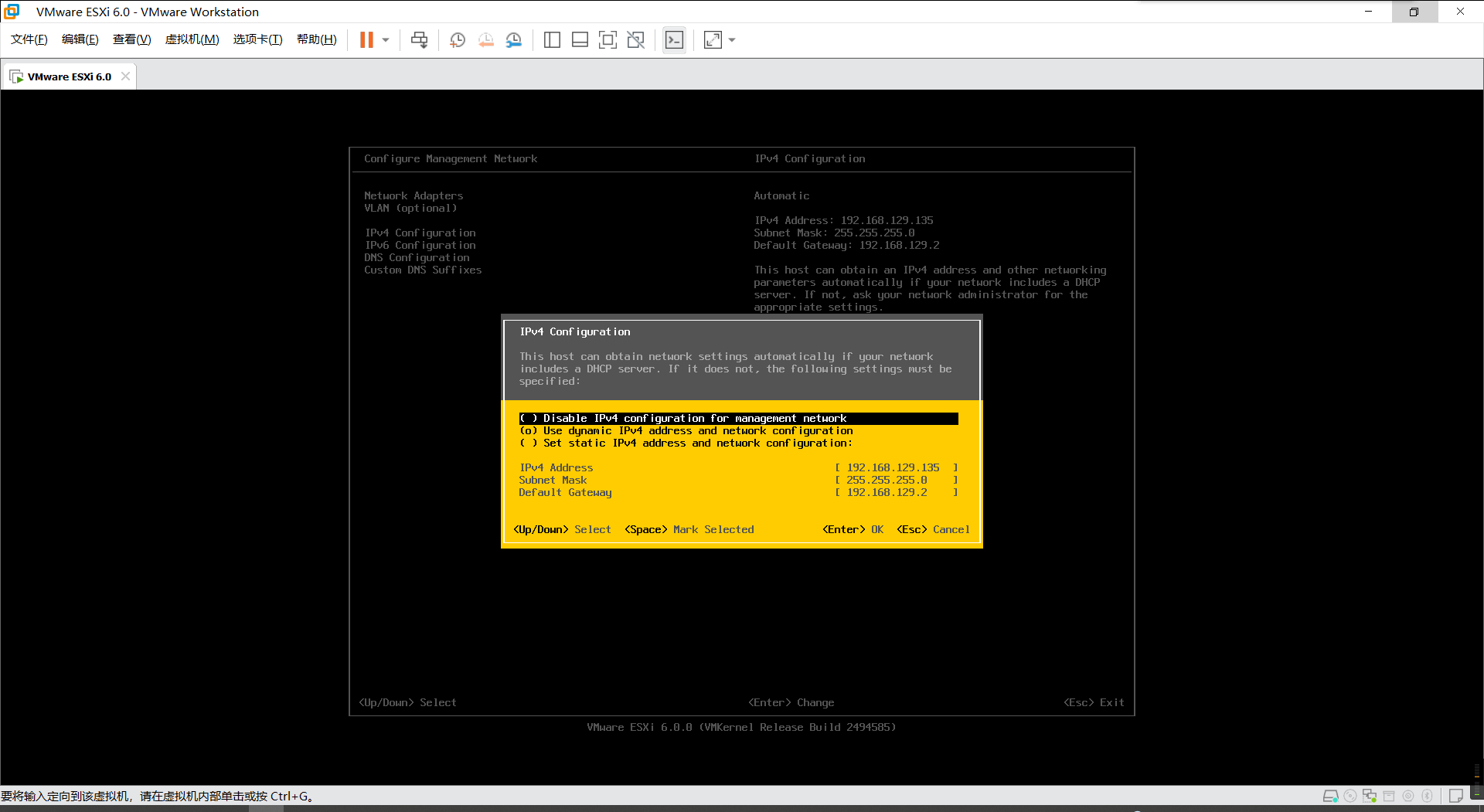The width and height of the screenshot is (1484, 812).
Task: Close the VMware ESXi 6.0 tab
Action: tap(125, 76)
